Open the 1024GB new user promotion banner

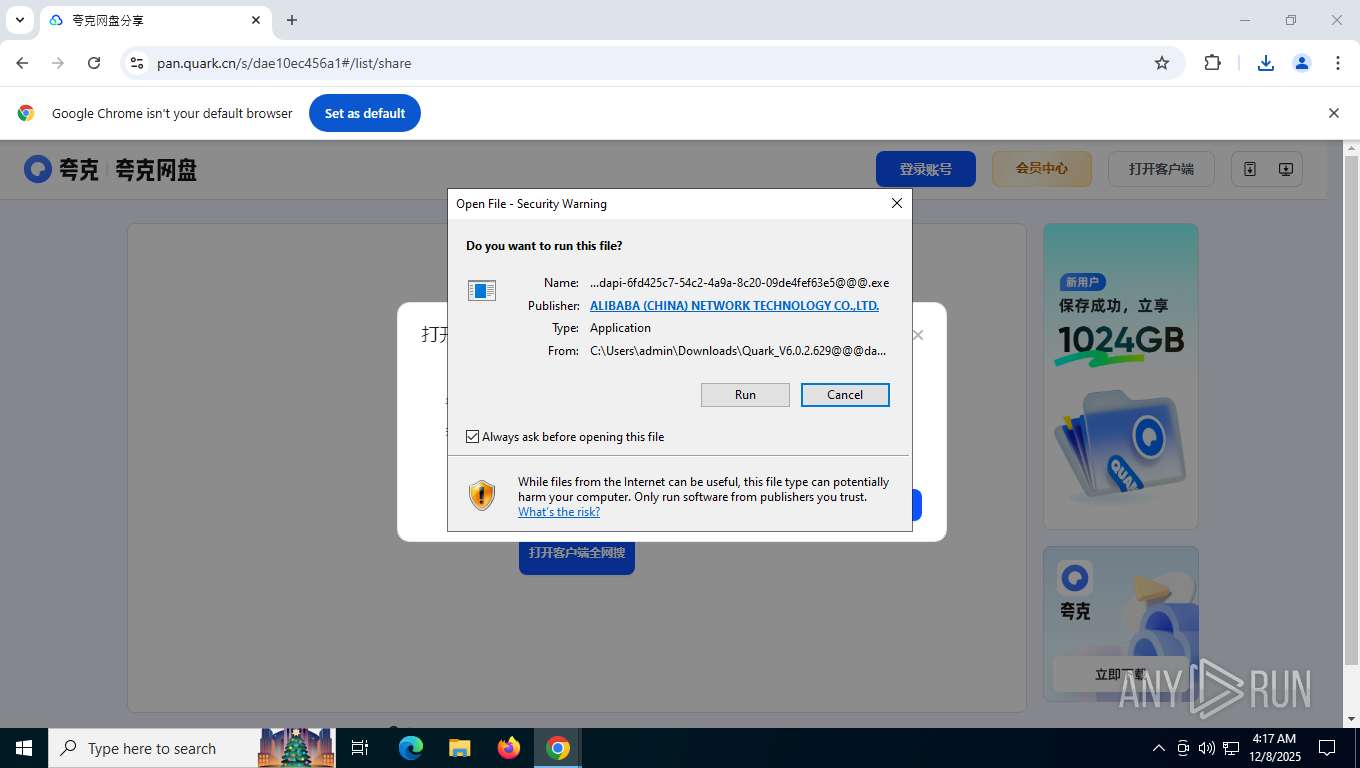[1121, 376]
